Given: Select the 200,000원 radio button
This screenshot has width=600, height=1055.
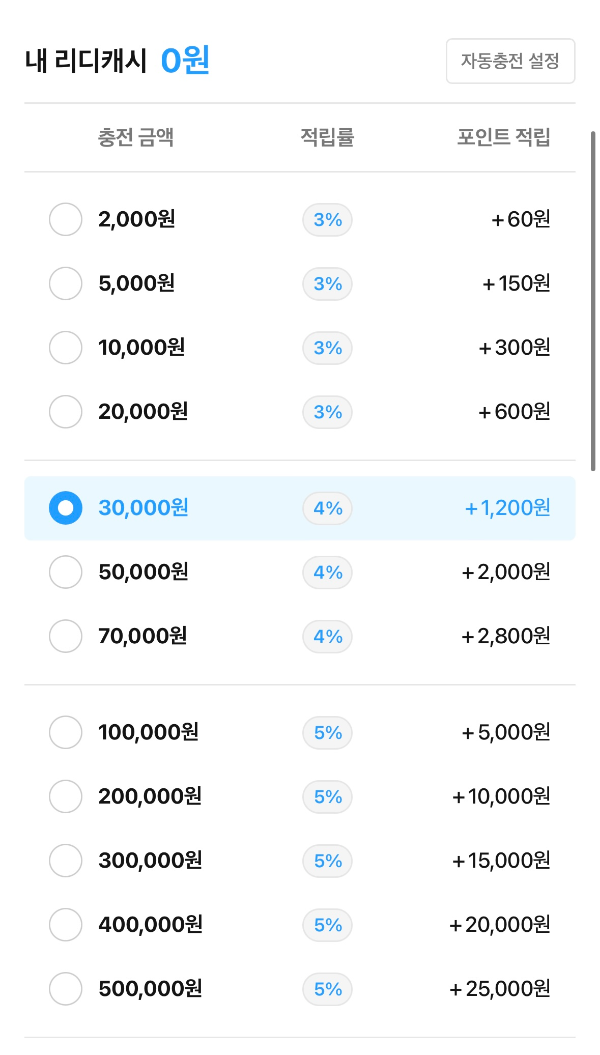Looking at the screenshot, I should point(66,797).
